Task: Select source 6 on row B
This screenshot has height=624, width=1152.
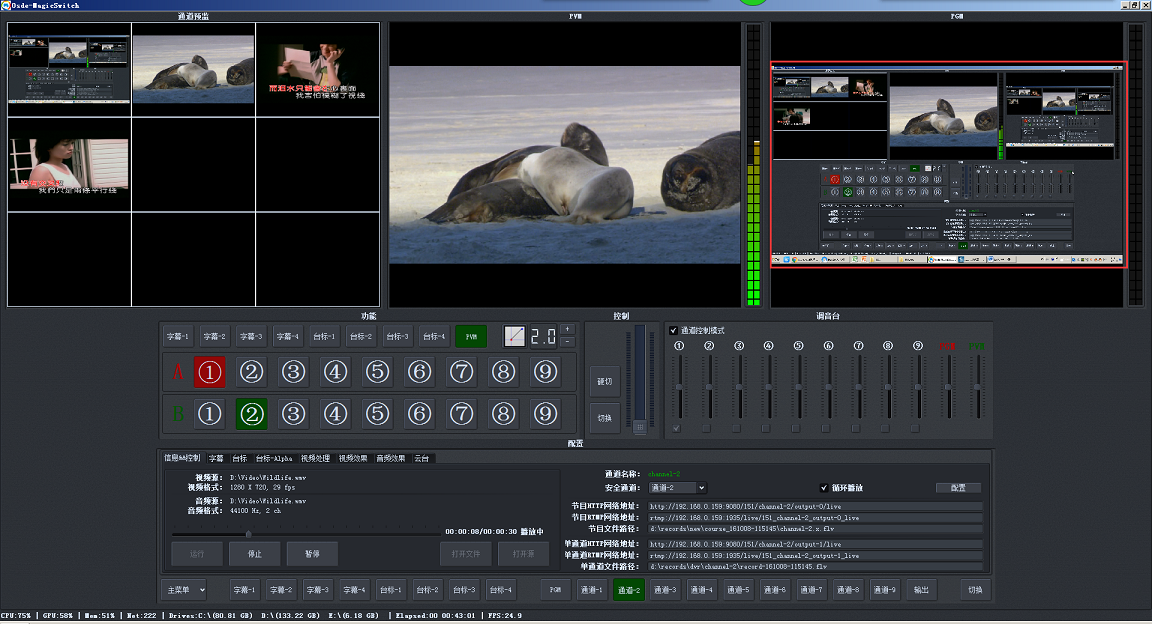Action: (420, 414)
